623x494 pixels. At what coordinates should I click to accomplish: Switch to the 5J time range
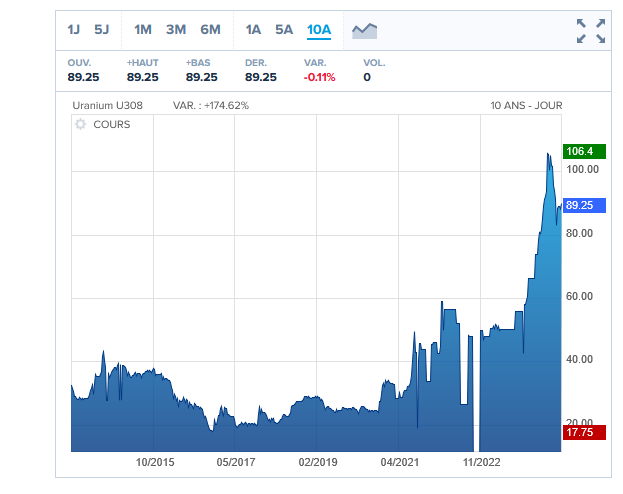tap(102, 30)
